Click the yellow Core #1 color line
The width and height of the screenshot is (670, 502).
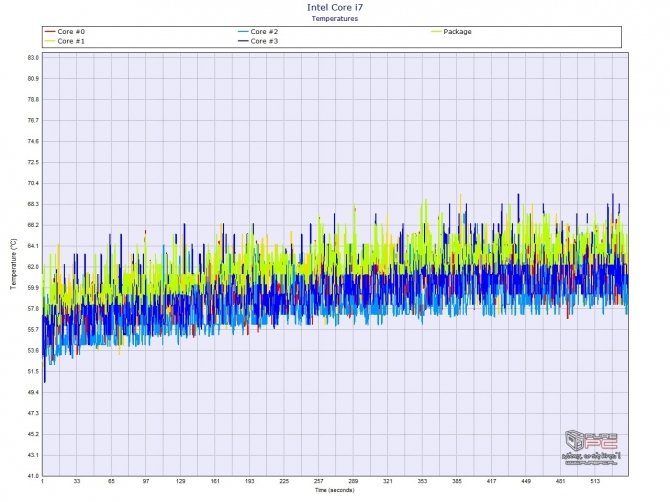point(50,41)
